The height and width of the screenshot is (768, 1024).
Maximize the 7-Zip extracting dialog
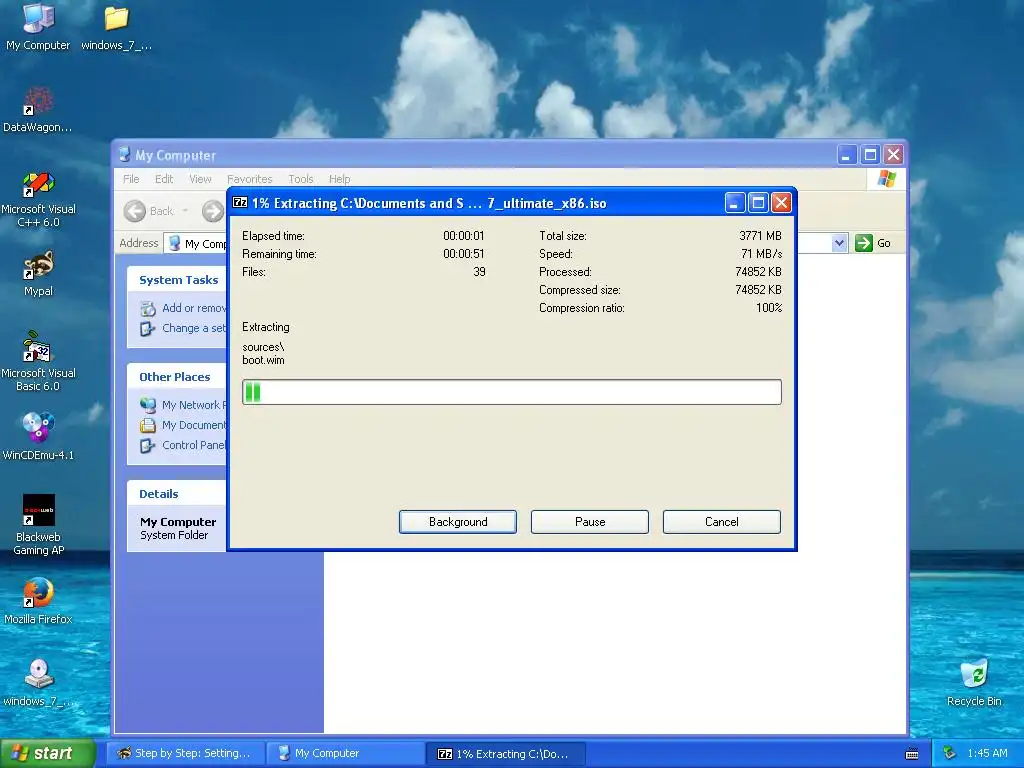click(758, 202)
